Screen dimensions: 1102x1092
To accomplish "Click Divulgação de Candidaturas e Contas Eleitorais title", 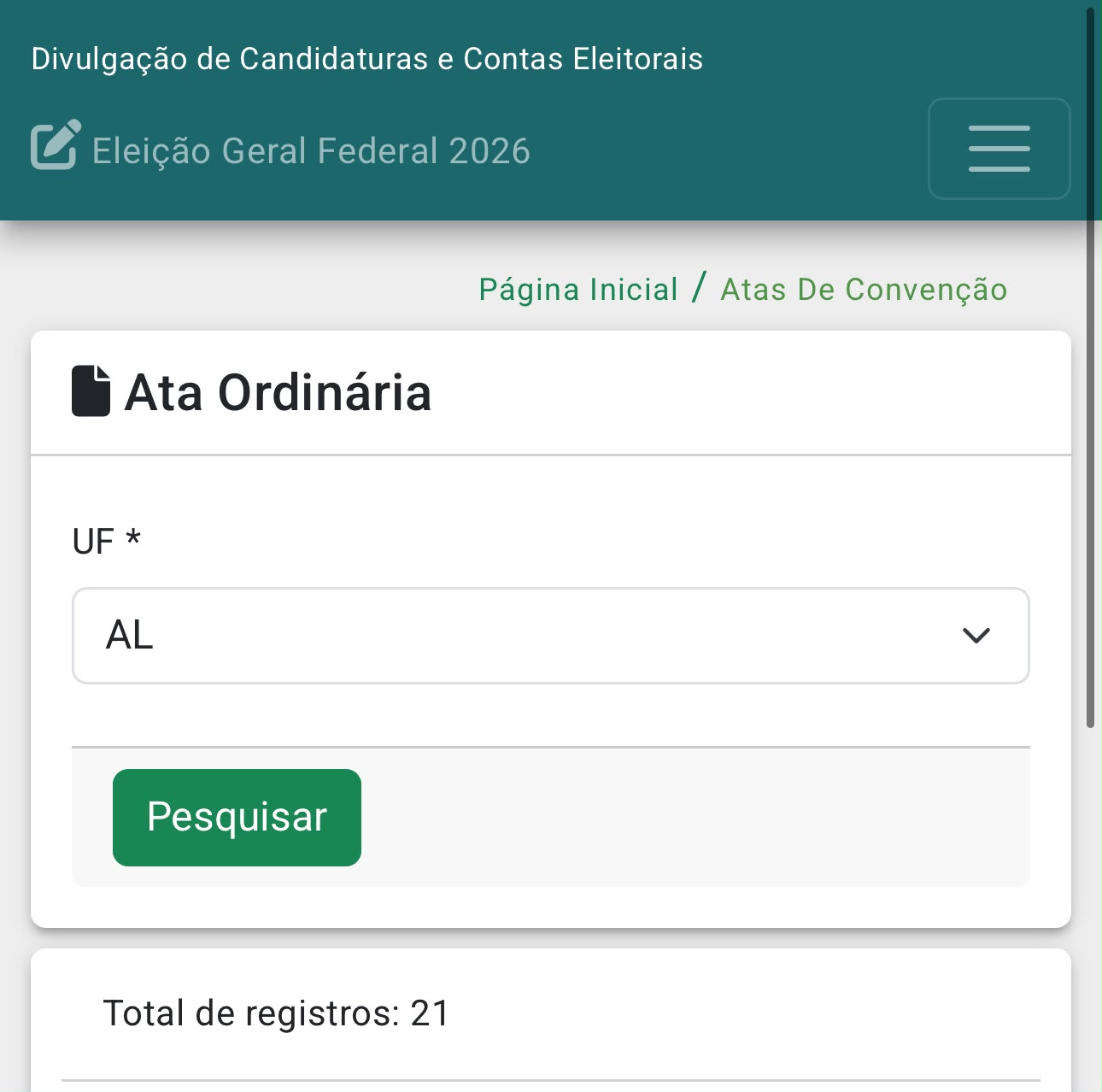I will (x=367, y=59).
